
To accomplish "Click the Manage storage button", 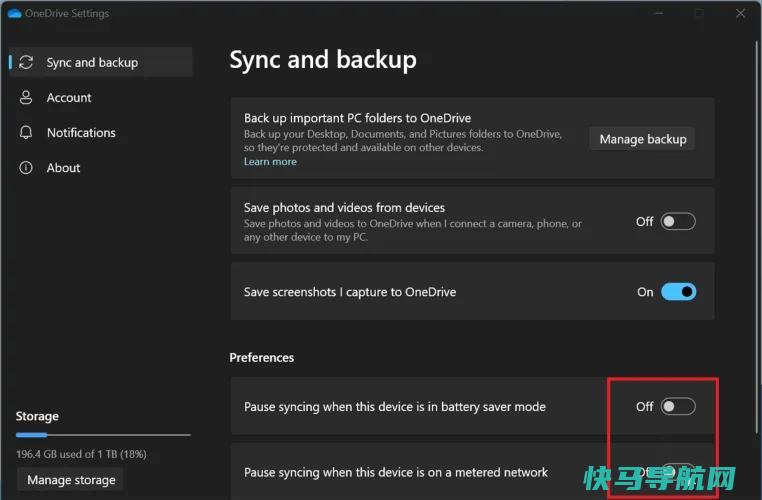I will click(71, 480).
